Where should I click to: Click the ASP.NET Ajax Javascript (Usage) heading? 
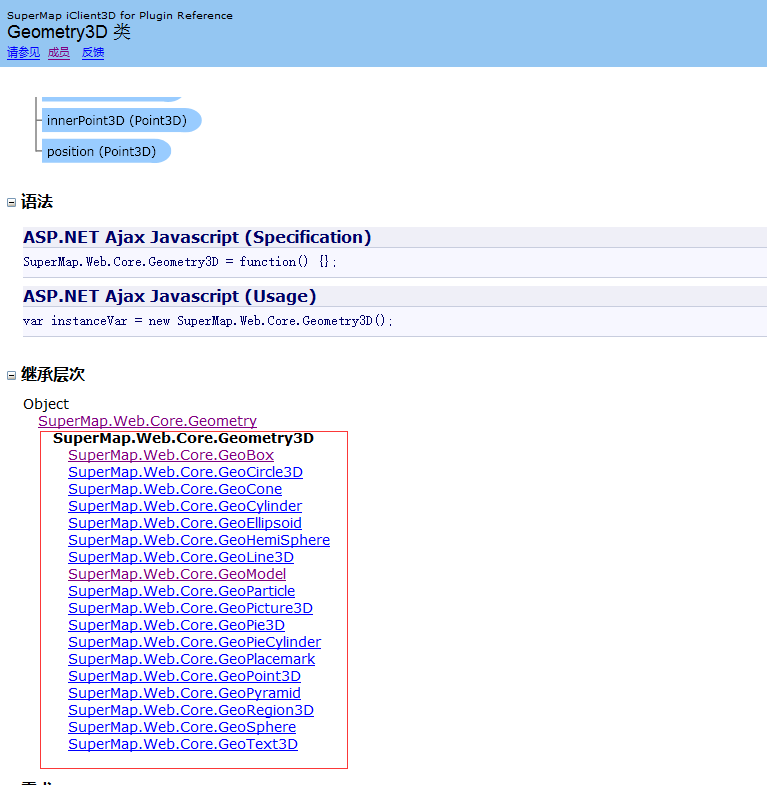point(169,296)
